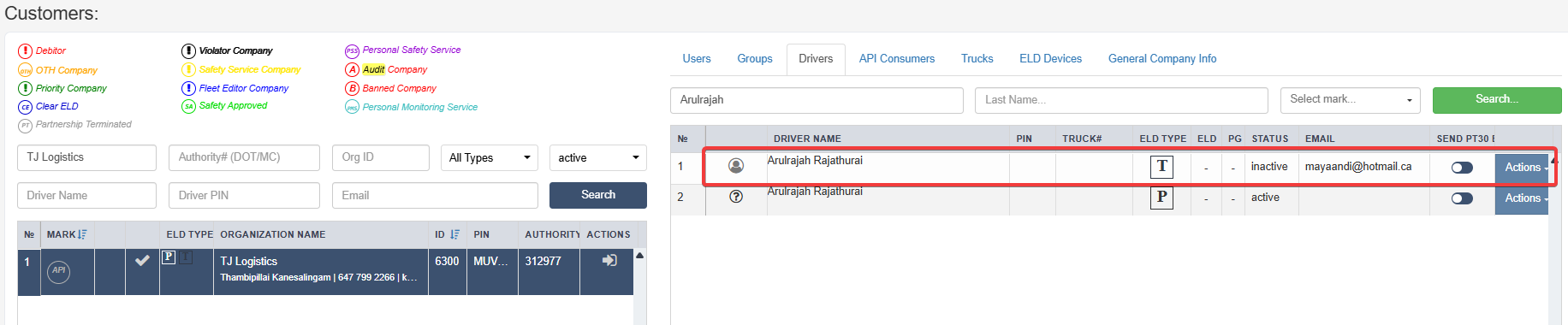
Task: Select the Drivers tab
Action: [816, 59]
